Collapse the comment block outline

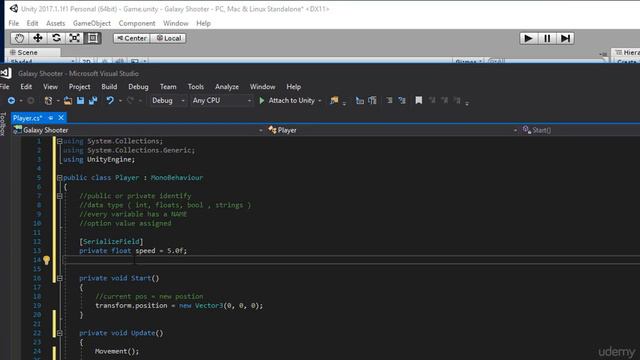click(x=60, y=196)
